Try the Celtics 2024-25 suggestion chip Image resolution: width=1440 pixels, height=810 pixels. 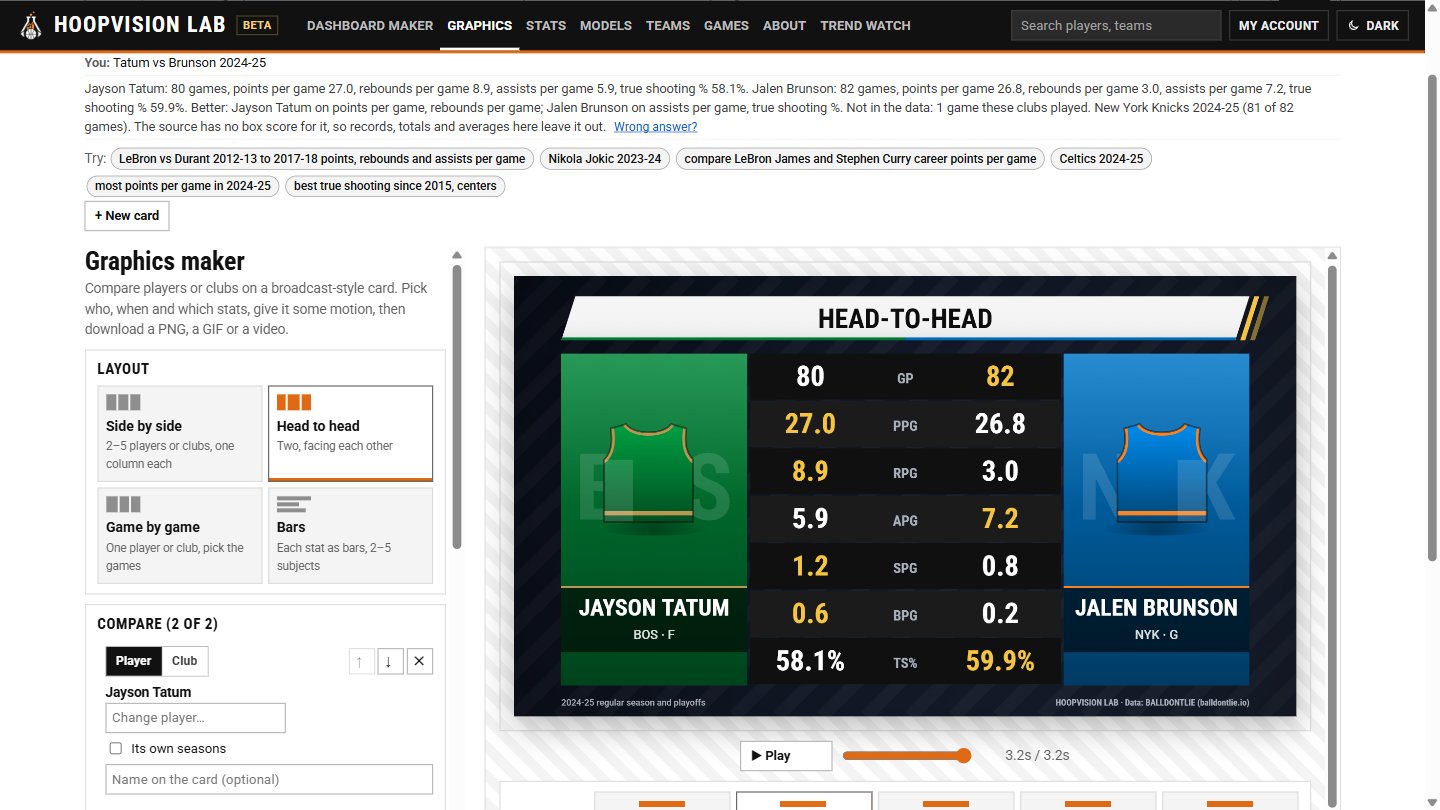click(1100, 158)
